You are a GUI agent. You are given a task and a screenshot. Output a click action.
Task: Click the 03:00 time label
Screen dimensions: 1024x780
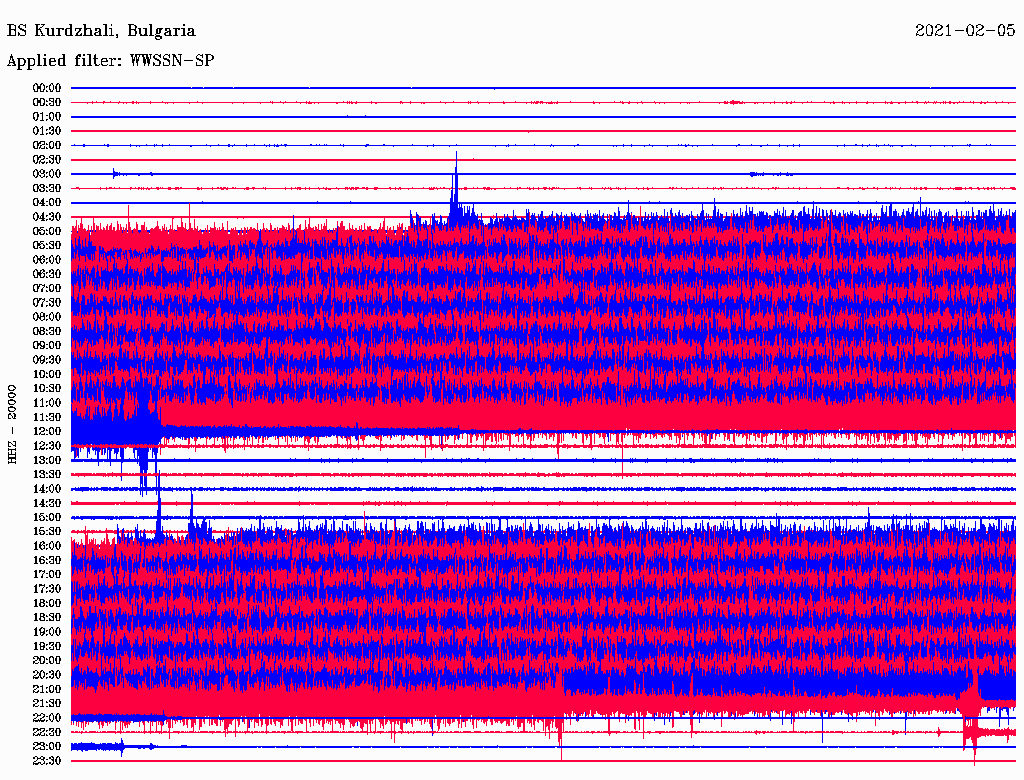point(47,174)
